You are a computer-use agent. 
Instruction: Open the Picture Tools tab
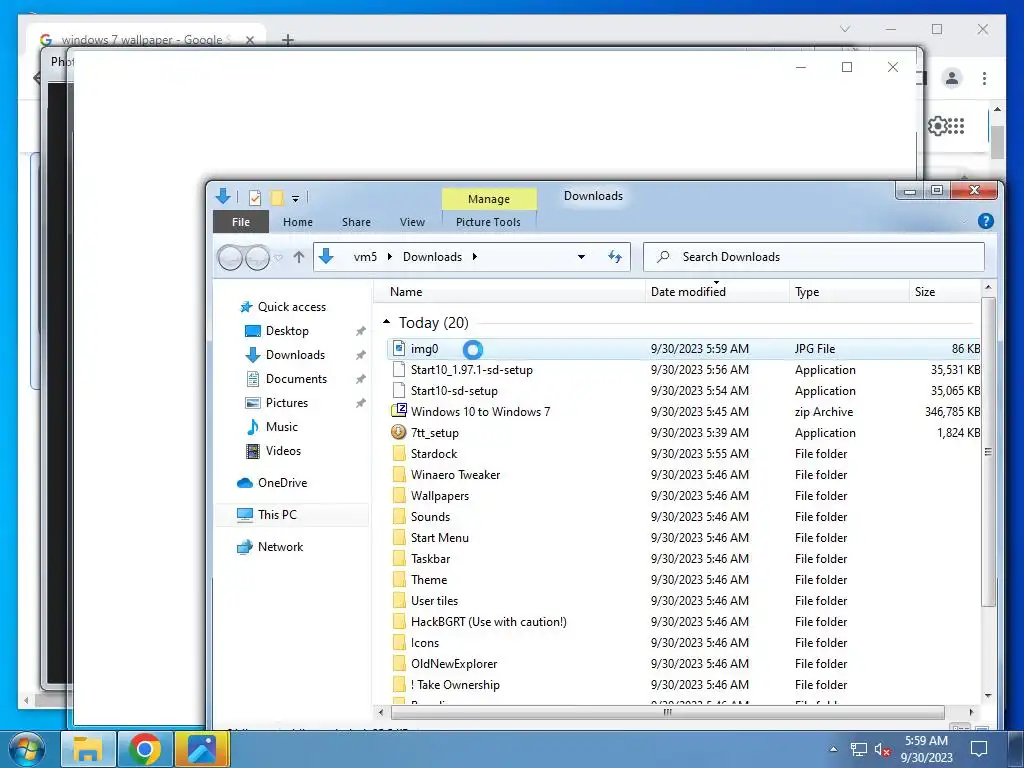[x=488, y=222]
